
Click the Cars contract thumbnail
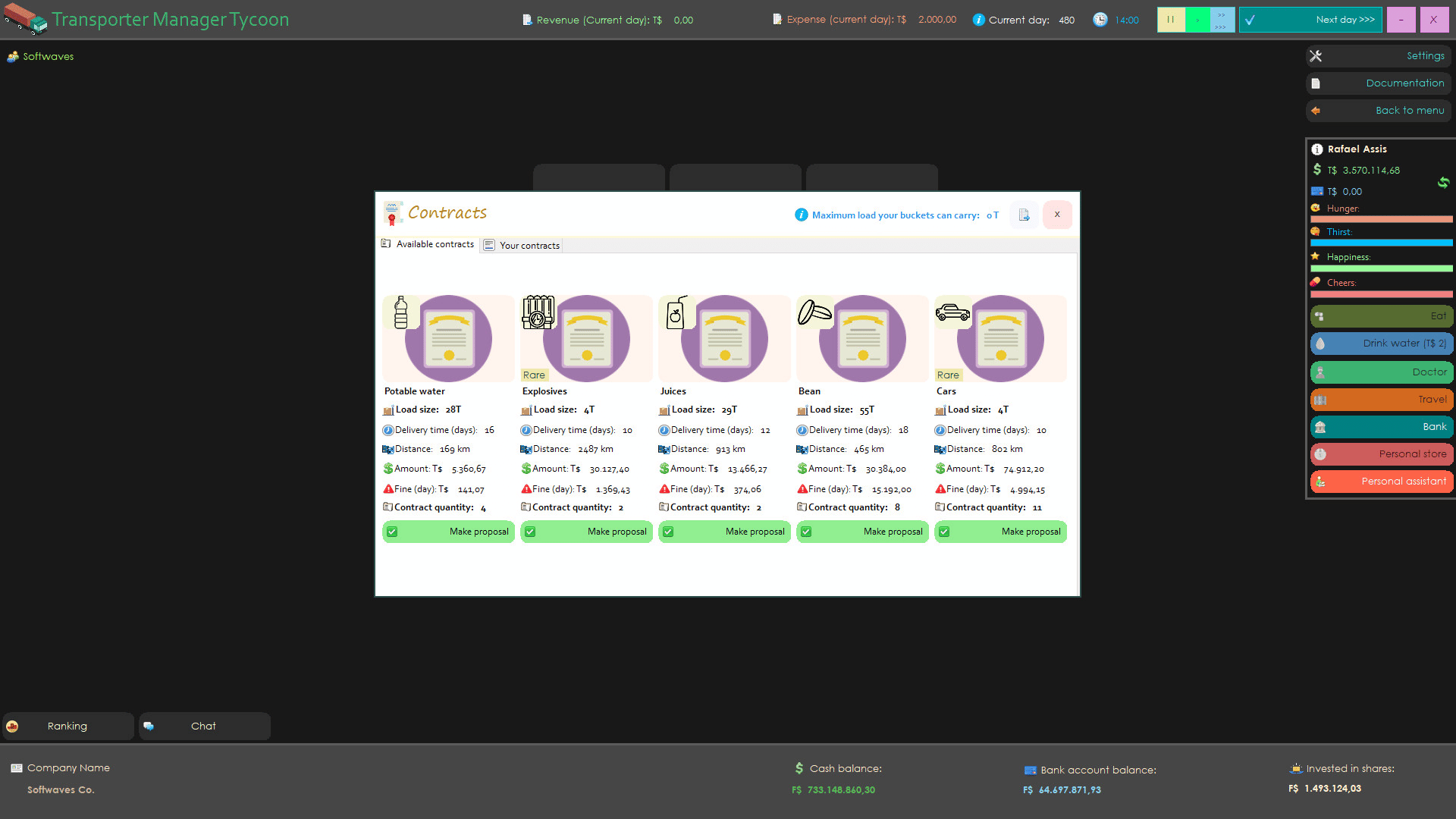(x=1000, y=338)
